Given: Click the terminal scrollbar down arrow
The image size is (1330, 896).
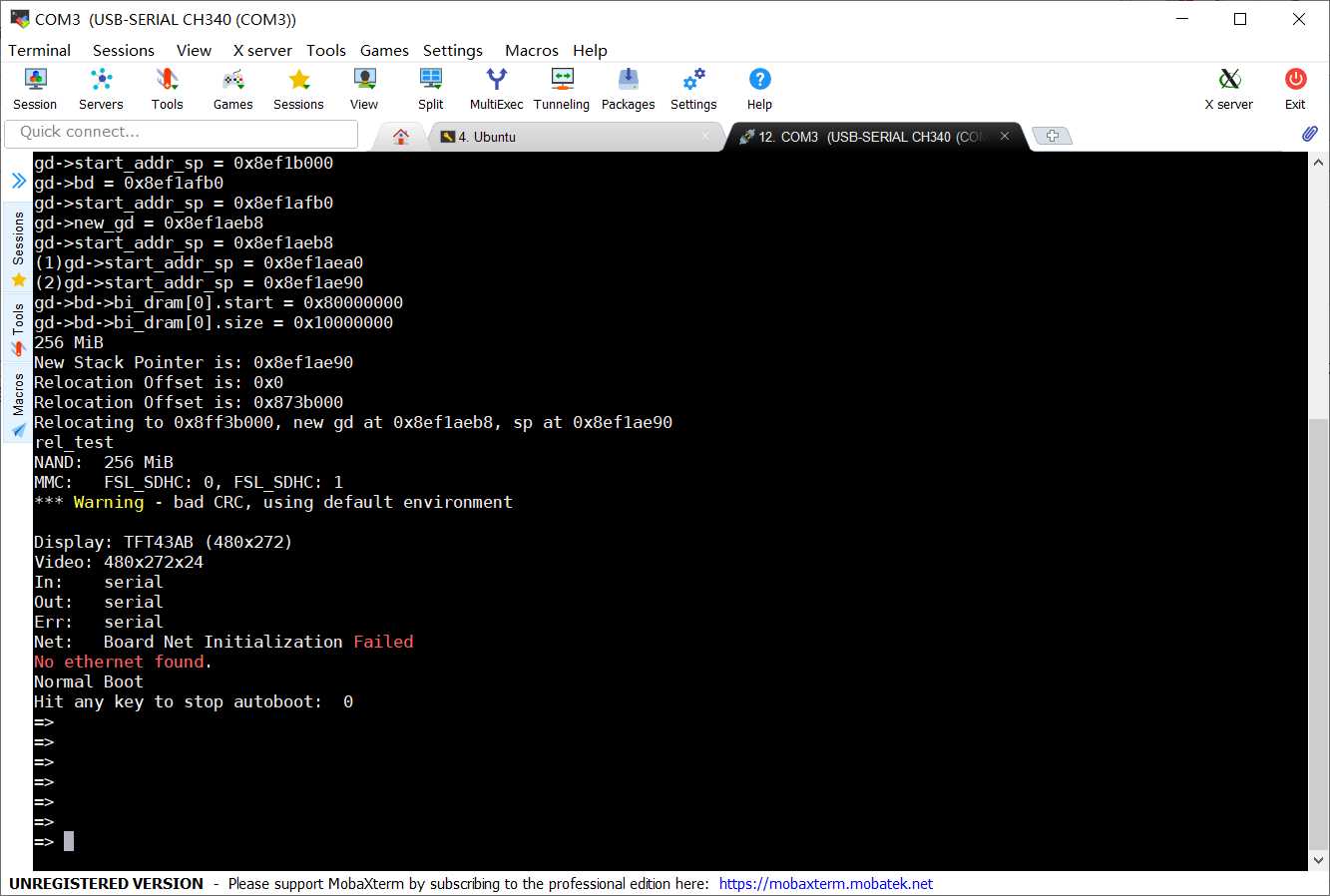Looking at the screenshot, I should [x=1318, y=860].
